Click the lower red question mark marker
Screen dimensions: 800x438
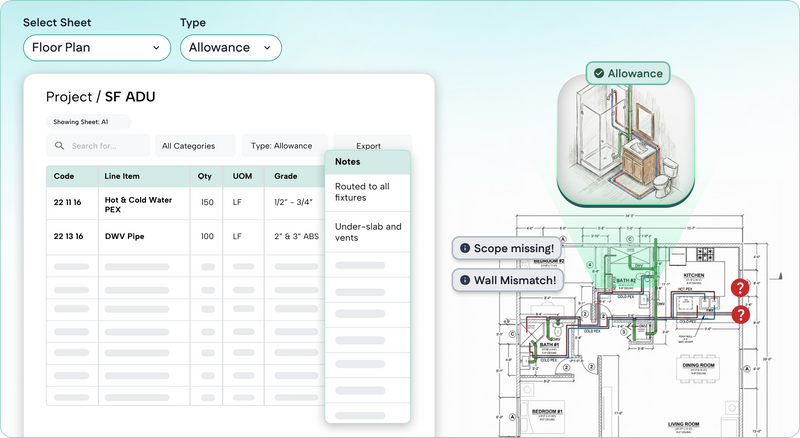pyautogui.click(x=740, y=315)
